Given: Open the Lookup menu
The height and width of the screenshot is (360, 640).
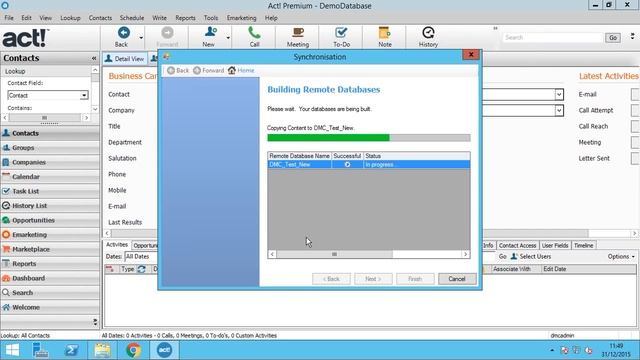Looking at the screenshot, I should [70, 18].
